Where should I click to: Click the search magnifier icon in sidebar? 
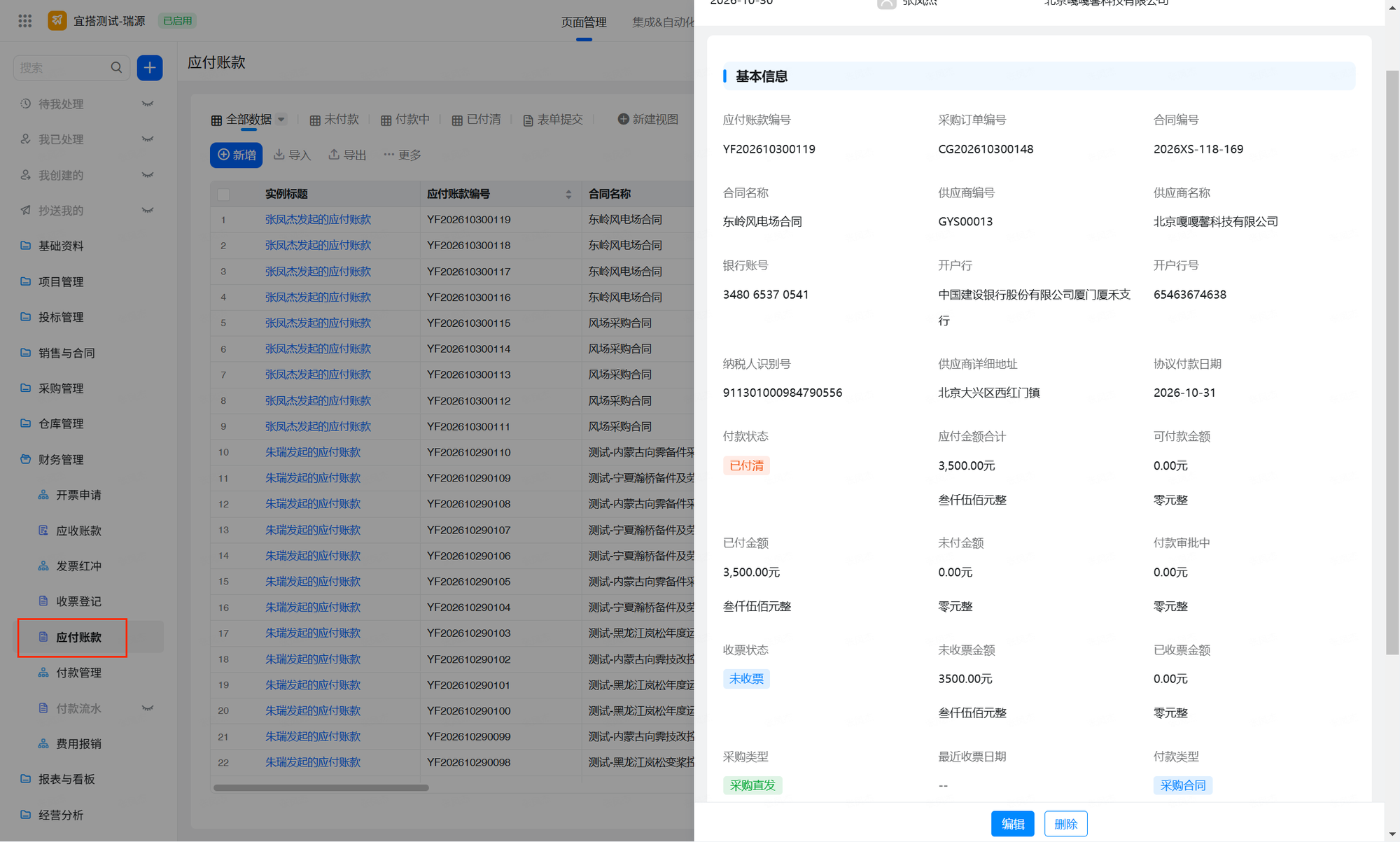[116, 68]
